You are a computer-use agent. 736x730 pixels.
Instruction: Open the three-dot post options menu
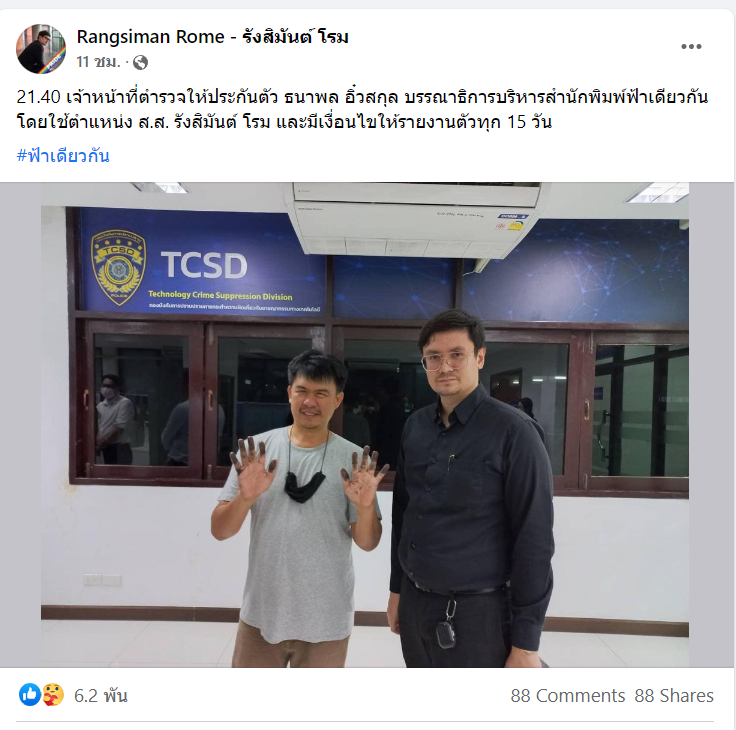pos(691,46)
